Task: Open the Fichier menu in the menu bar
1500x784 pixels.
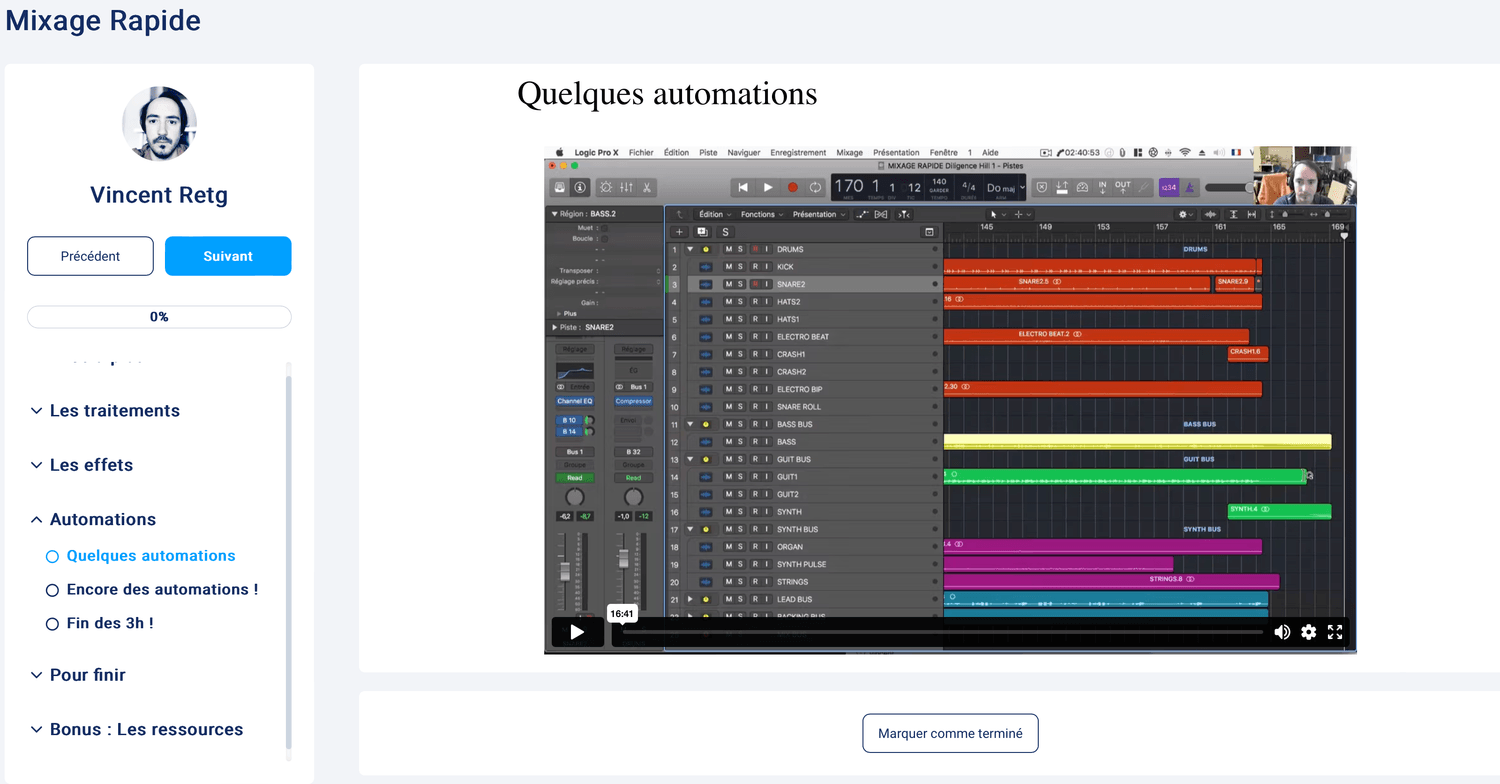Action: 641,153
